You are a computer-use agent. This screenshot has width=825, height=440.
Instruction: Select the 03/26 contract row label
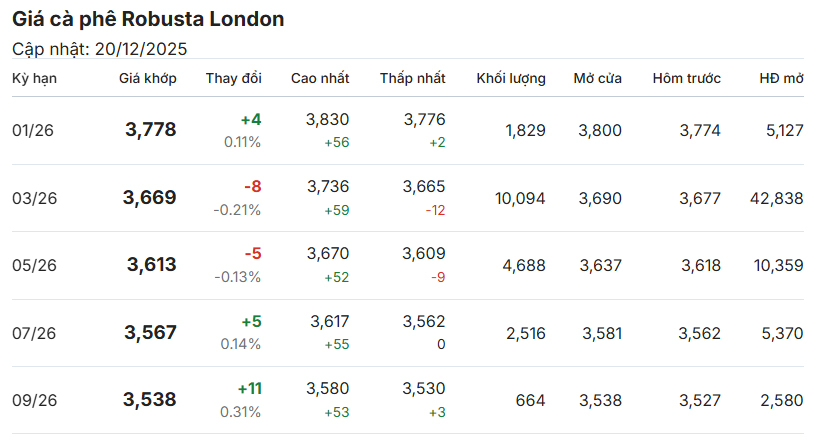click(35, 198)
